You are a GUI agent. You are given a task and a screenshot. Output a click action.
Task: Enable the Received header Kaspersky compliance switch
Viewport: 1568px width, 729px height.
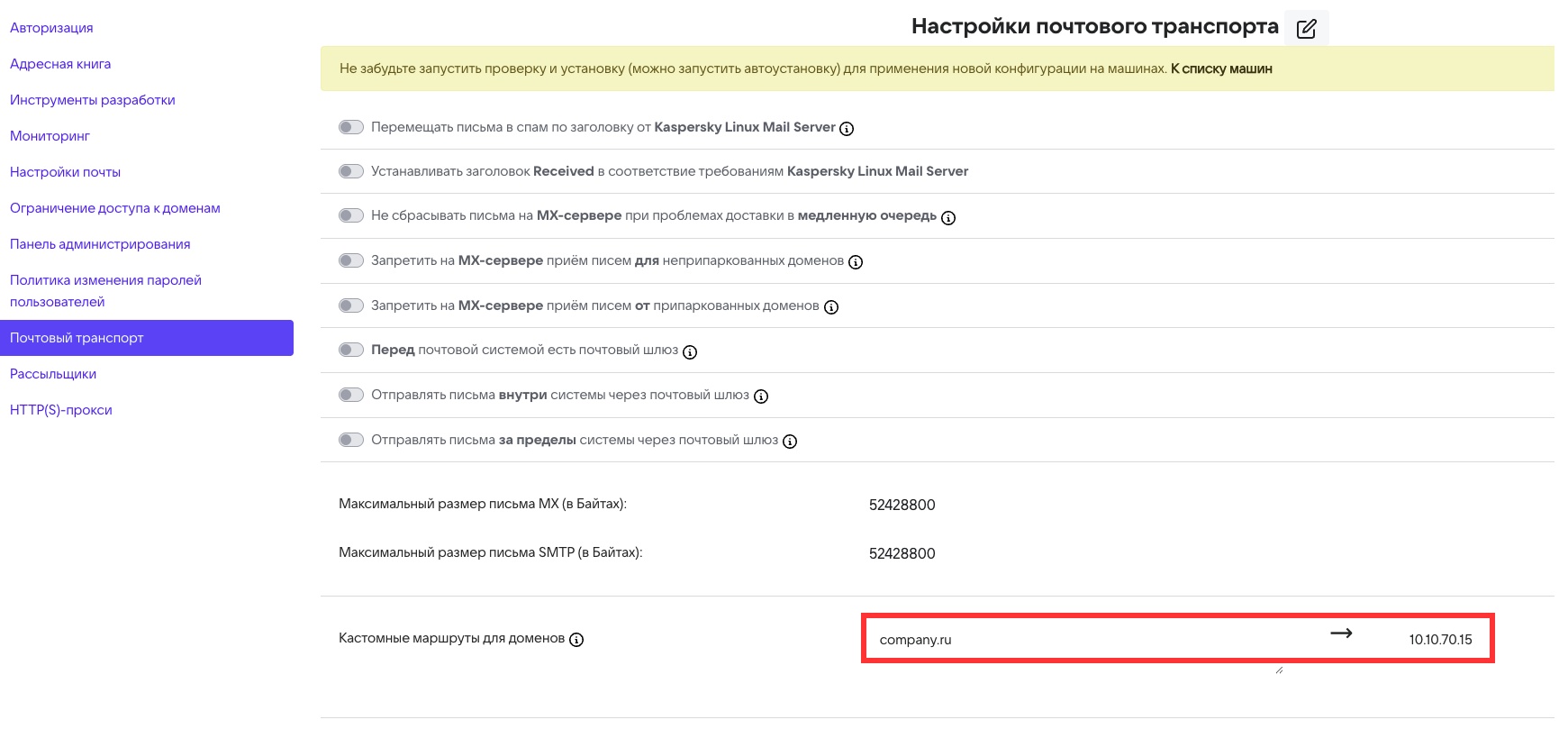(351, 171)
